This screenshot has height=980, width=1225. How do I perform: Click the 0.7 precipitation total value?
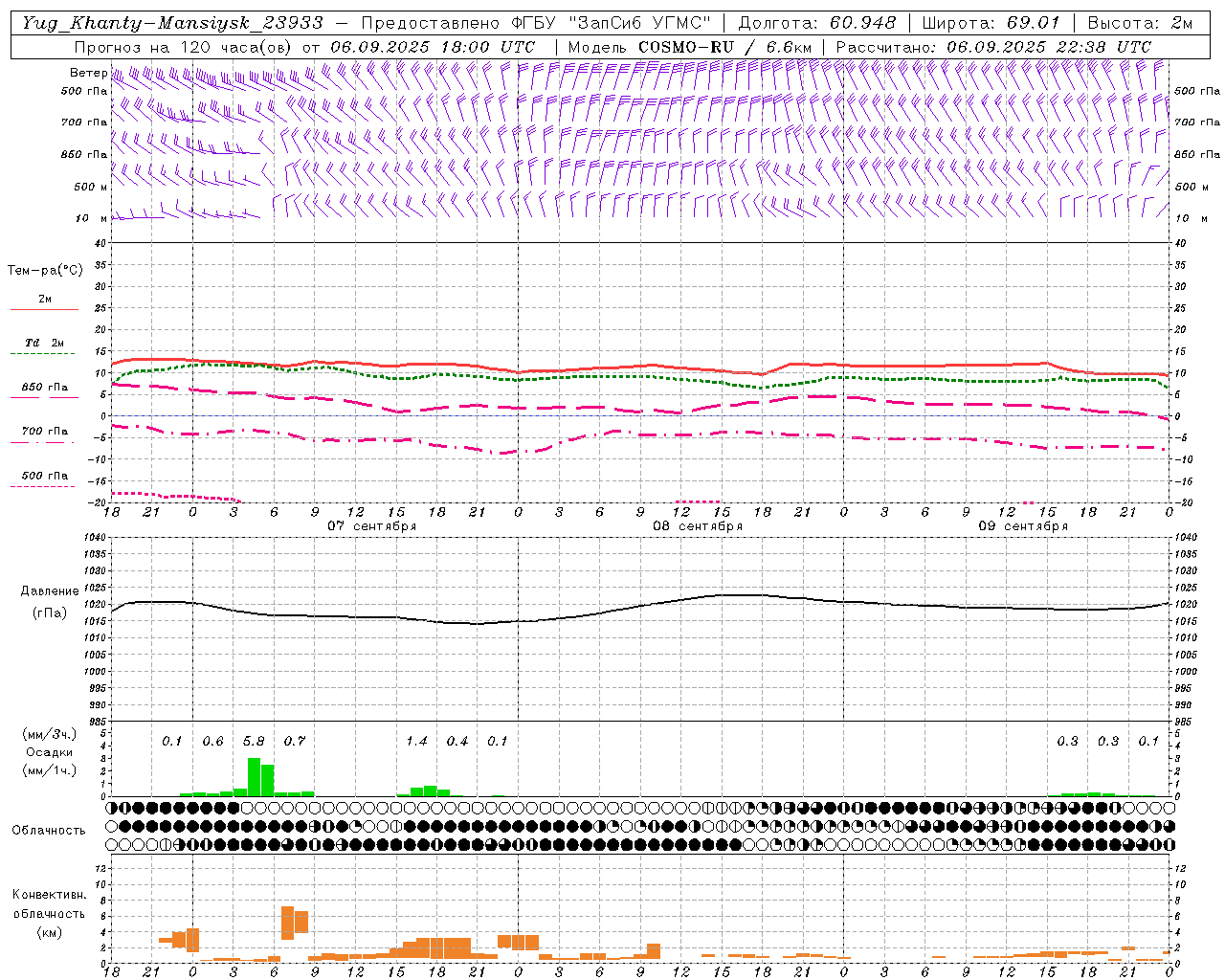[x=294, y=742]
